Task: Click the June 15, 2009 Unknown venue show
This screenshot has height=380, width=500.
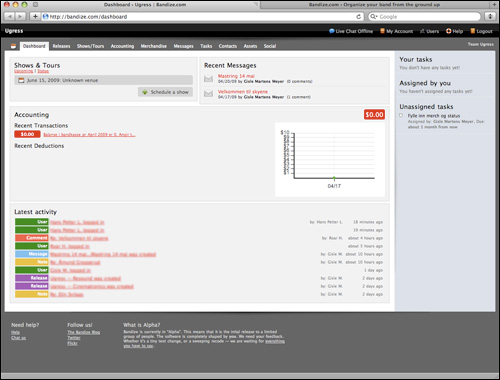Action: 103,80
